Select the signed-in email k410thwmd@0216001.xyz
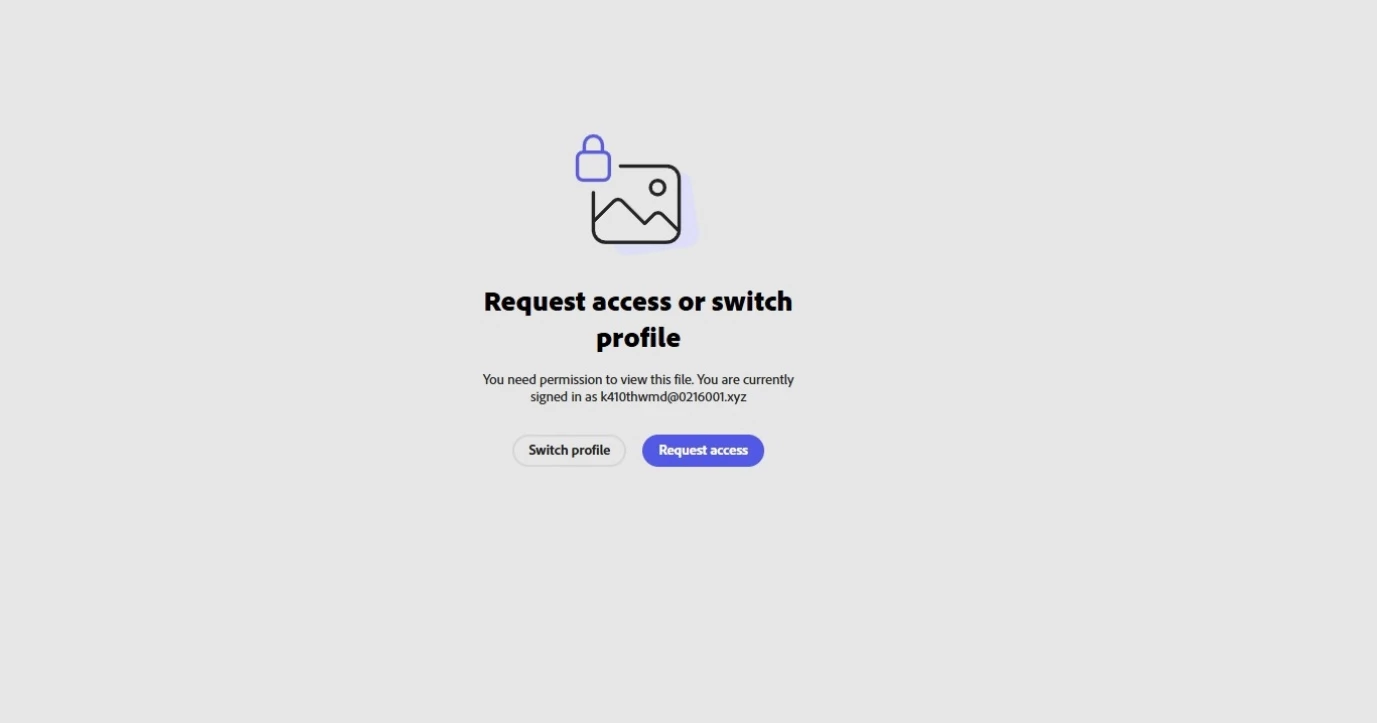 [673, 397]
